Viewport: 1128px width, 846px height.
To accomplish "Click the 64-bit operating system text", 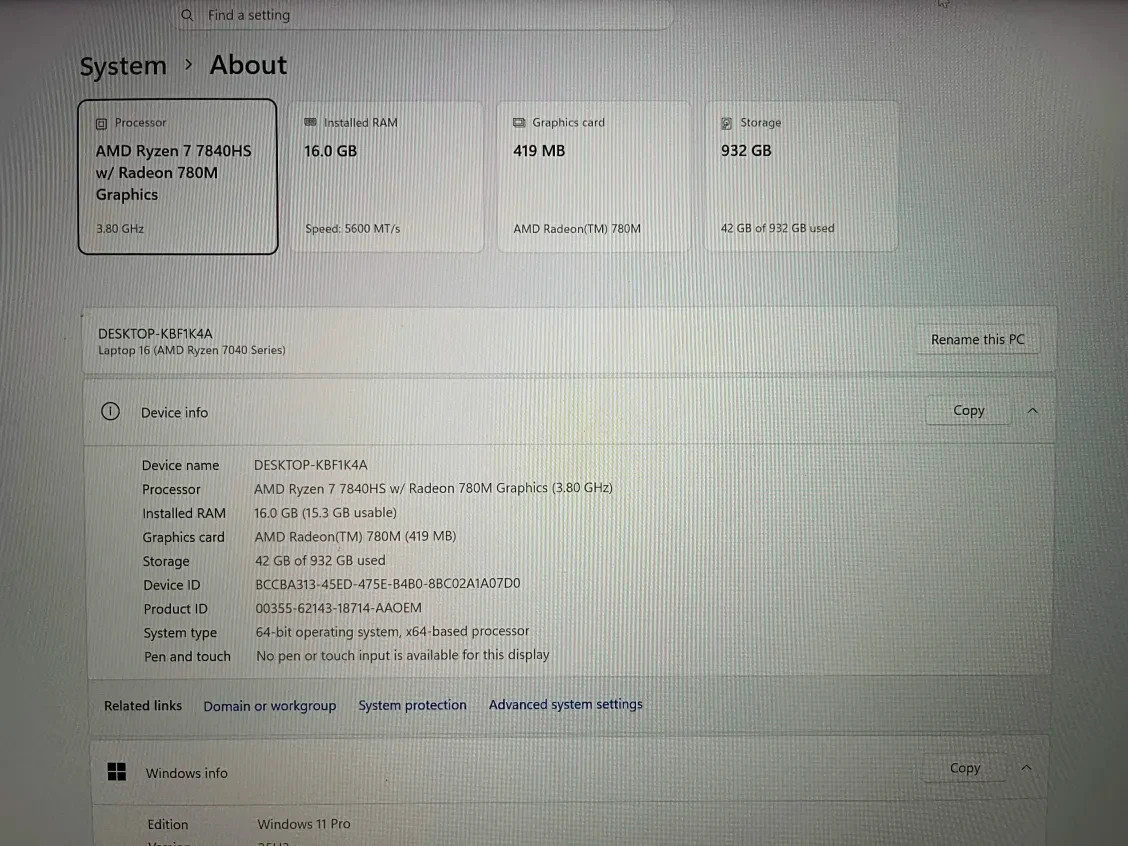I will 393,632.
